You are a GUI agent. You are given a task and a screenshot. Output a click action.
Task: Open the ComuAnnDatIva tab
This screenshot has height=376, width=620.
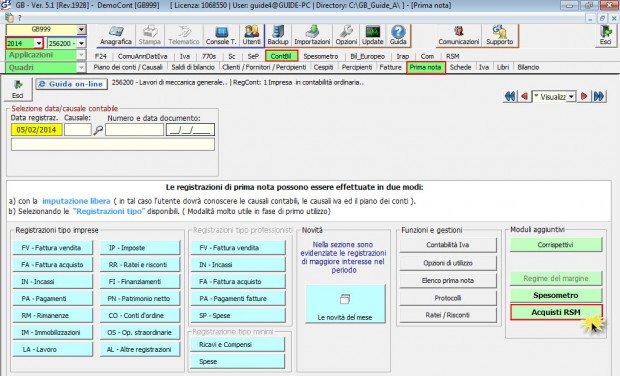[142, 57]
